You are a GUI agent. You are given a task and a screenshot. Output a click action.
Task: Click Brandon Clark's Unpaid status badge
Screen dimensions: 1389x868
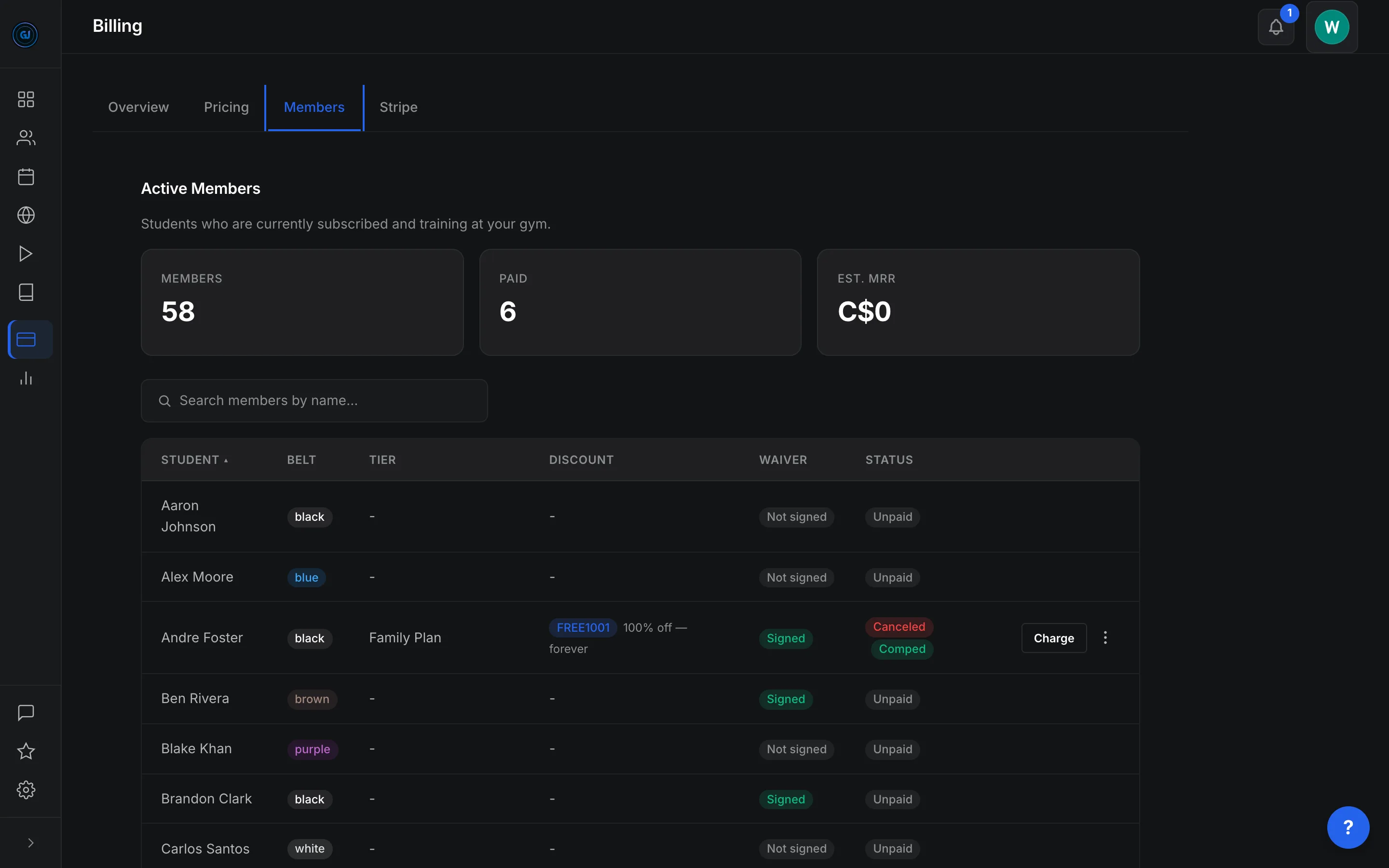pos(893,799)
